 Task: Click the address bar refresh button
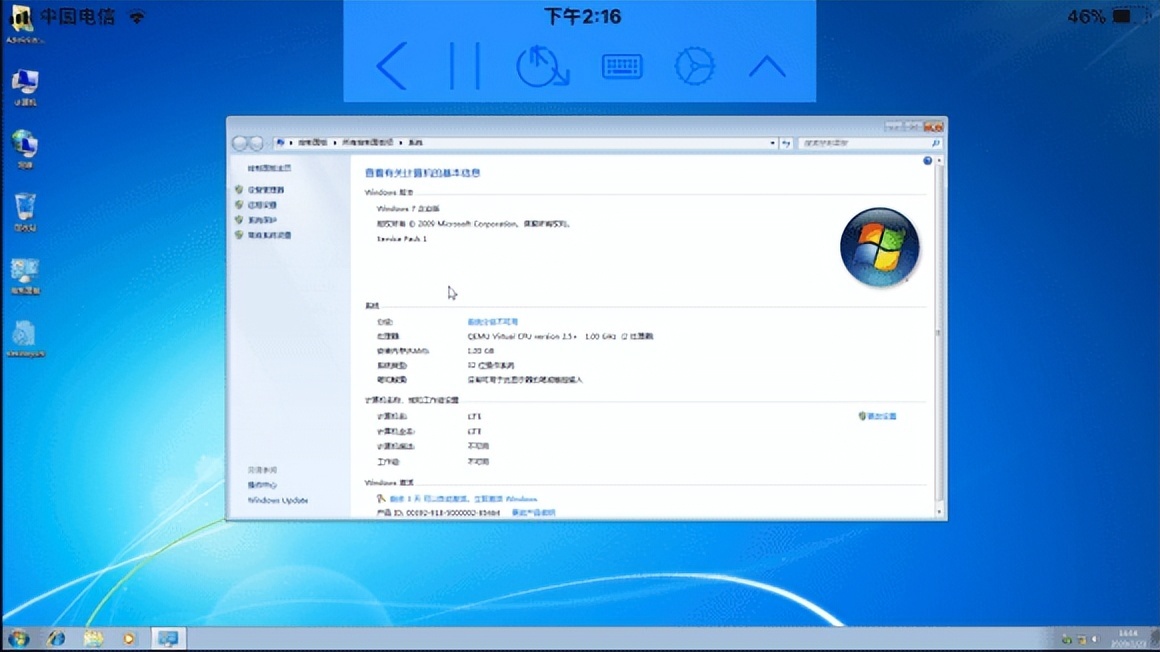pos(786,143)
